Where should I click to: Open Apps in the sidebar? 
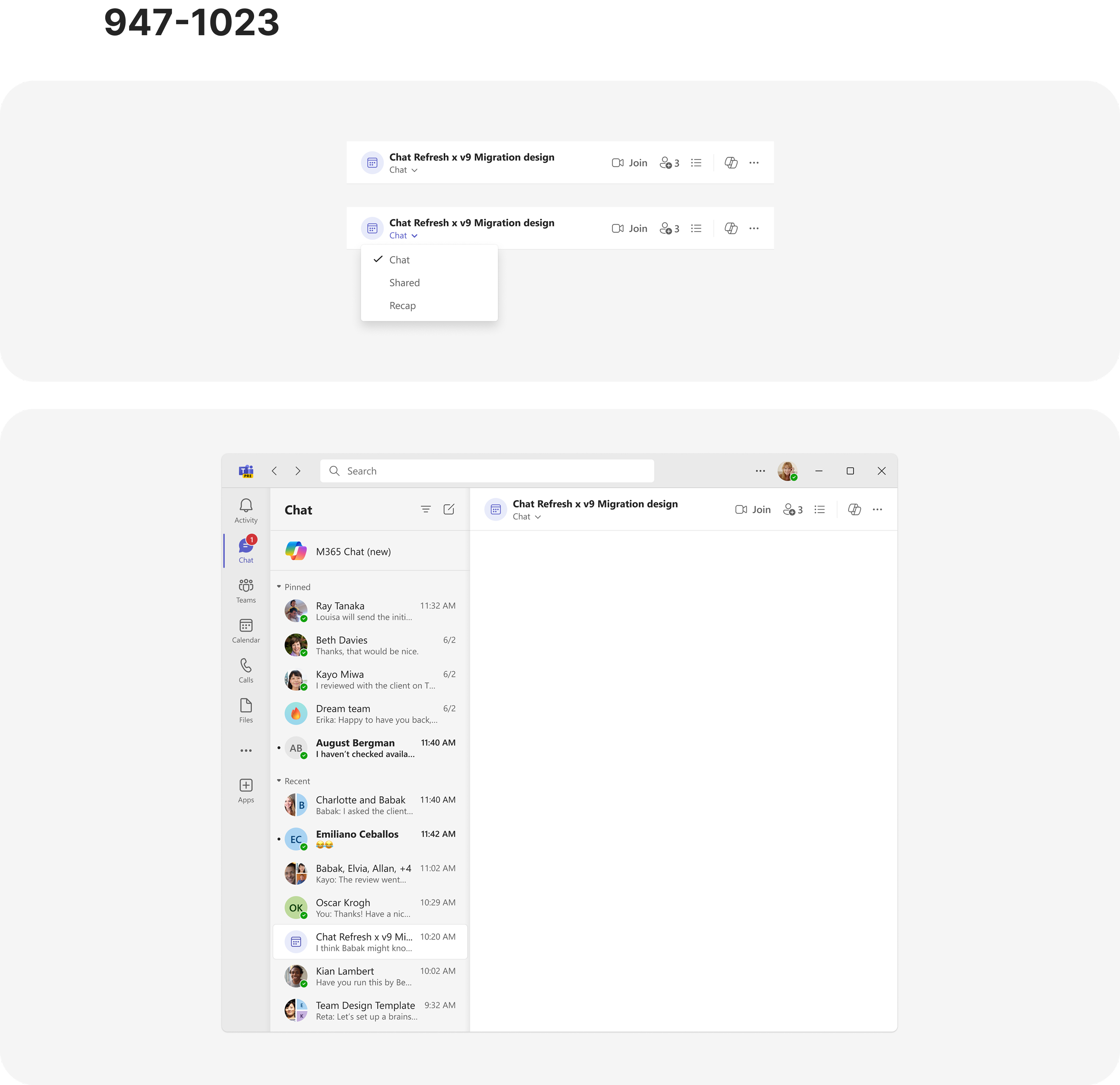click(246, 791)
